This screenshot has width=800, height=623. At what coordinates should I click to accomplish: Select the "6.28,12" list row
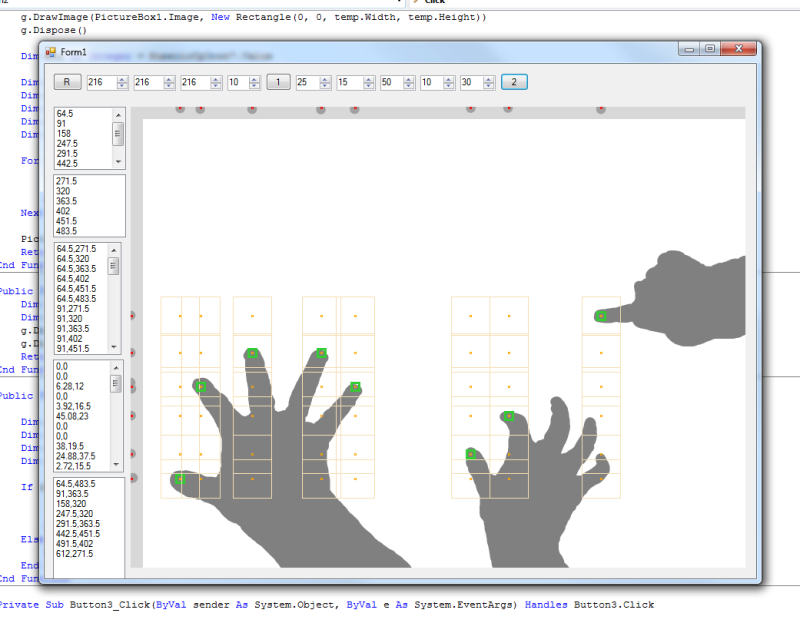click(x=70, y=387)
